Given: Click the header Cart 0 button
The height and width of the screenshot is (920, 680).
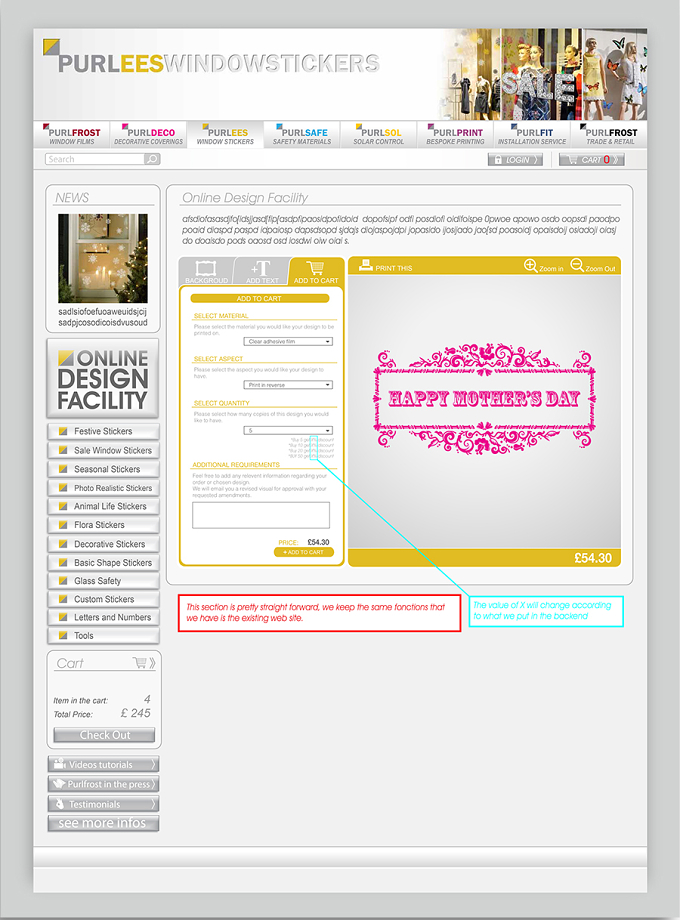Looking at the screenshot, I should (x=591, y=160).
